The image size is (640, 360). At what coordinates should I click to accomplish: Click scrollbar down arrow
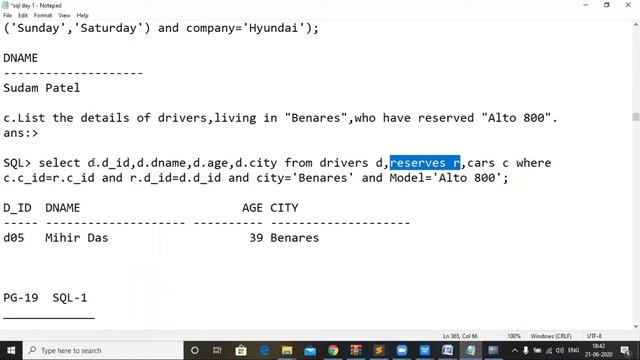click(636, 327)
